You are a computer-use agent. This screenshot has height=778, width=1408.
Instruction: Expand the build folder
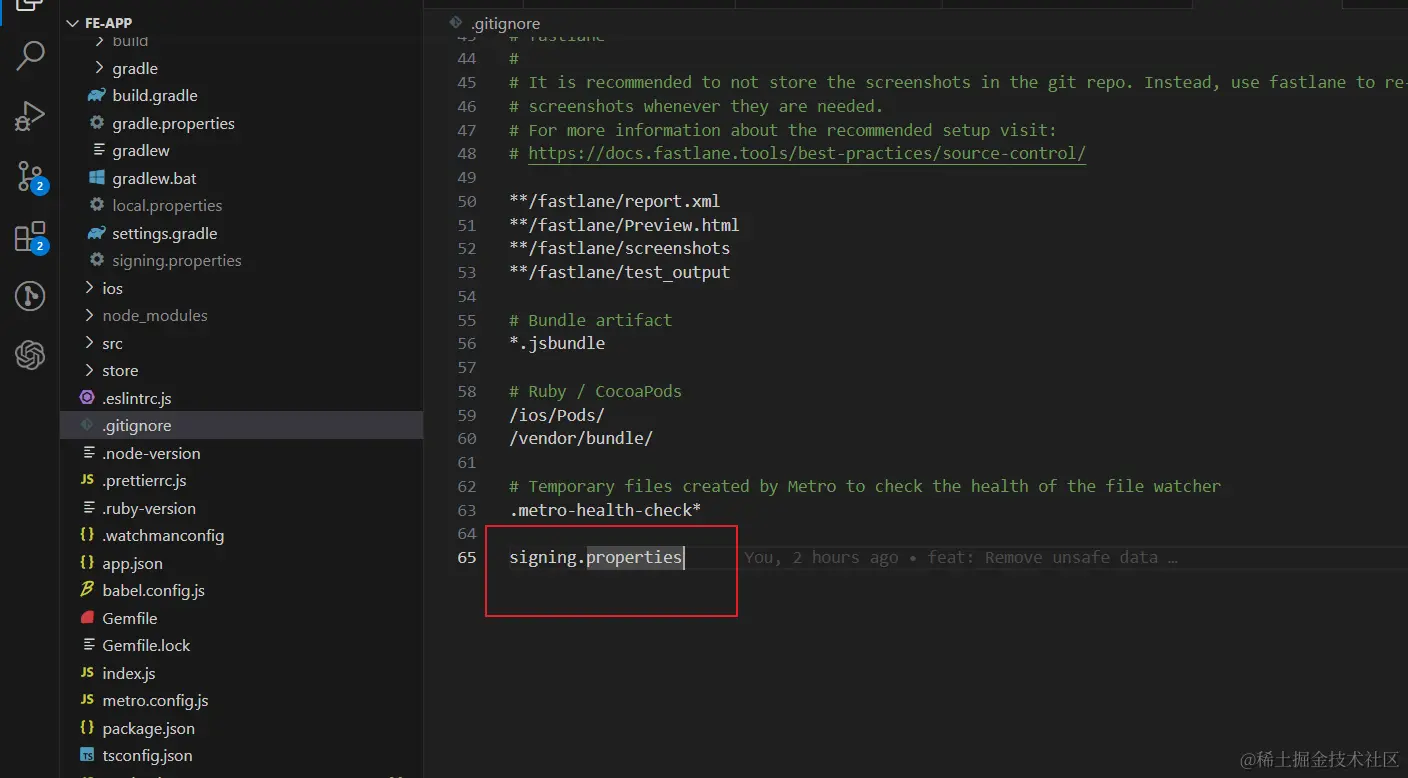(99, 41)
